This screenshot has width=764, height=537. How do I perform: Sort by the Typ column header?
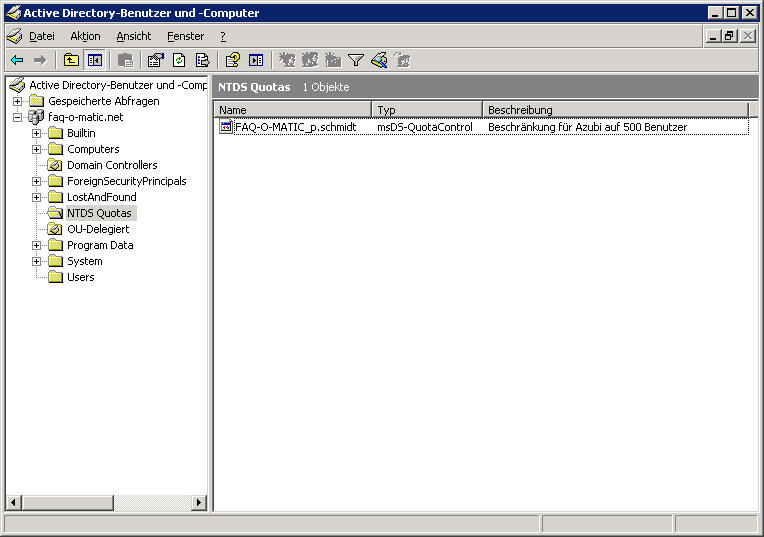coord(427,110)
